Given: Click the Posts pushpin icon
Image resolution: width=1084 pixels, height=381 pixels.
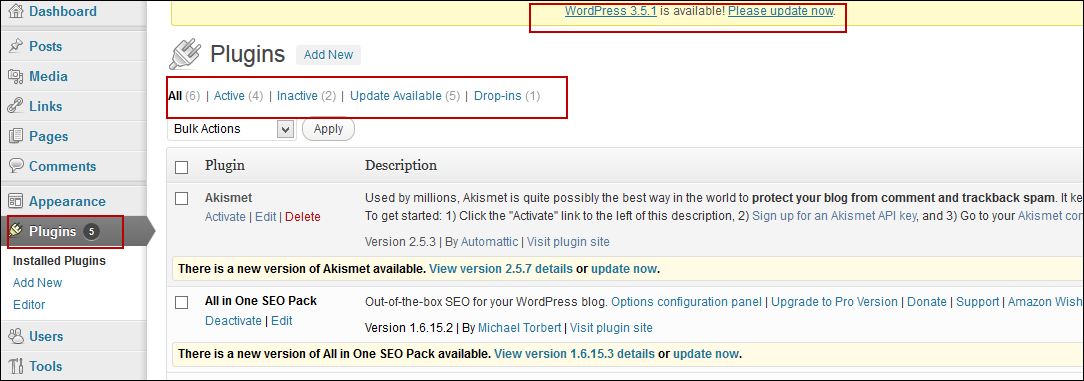Looking at the screenshot, I should (x=16, y=46).
